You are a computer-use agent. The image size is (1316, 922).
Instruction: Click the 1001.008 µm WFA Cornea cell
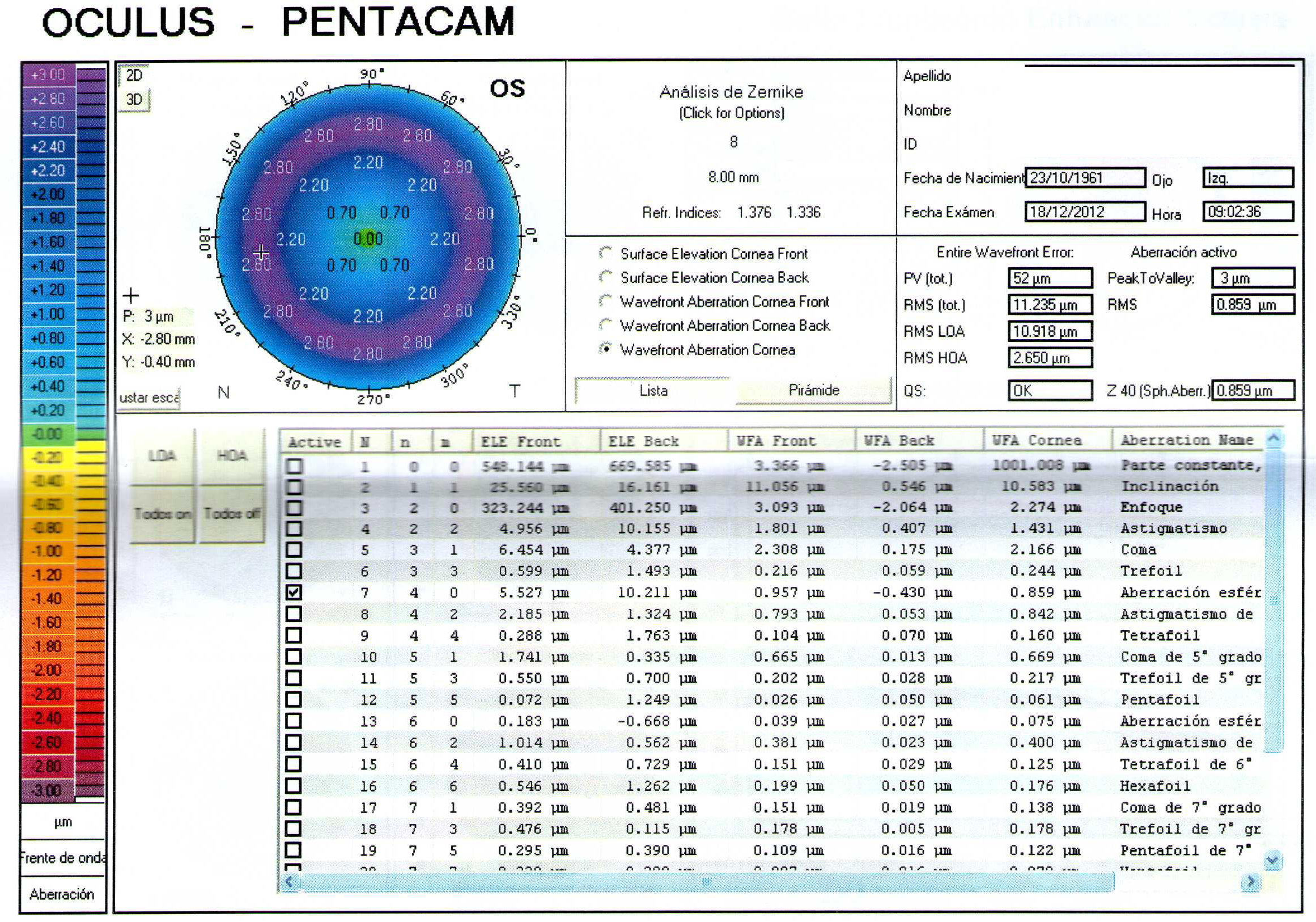1041,465
